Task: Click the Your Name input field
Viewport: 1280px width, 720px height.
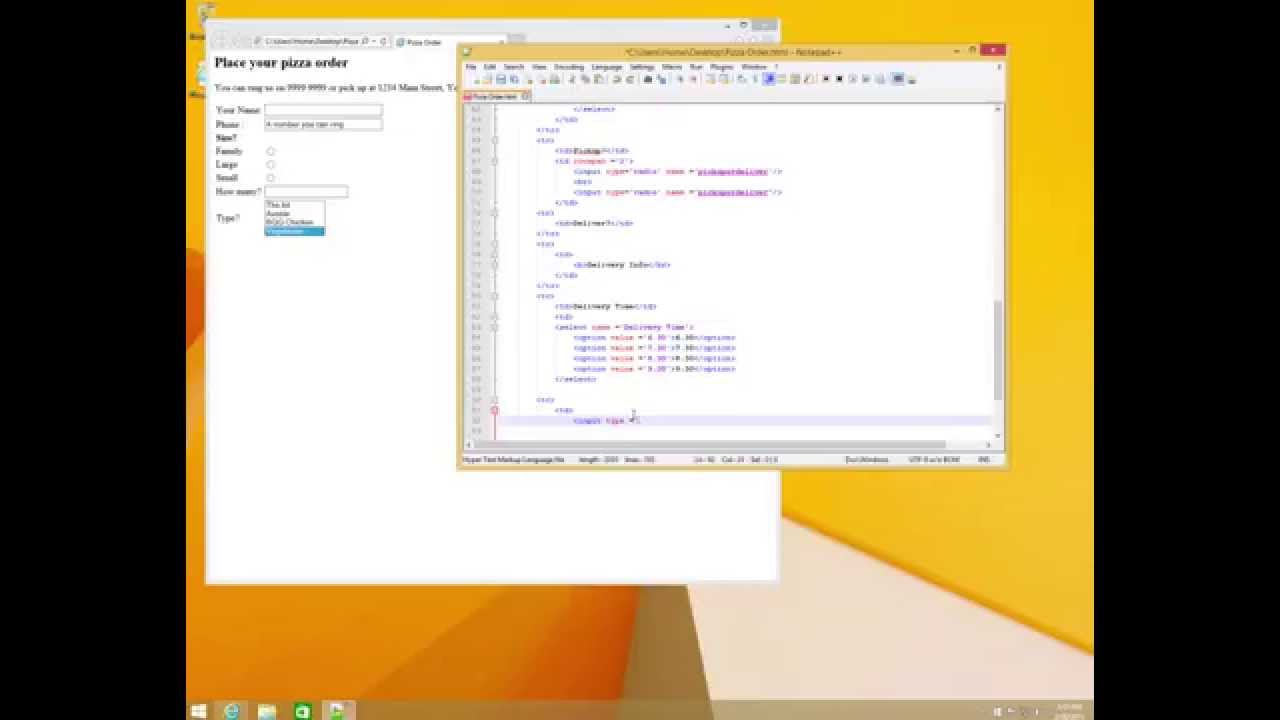Action: [x=323, y=110]
